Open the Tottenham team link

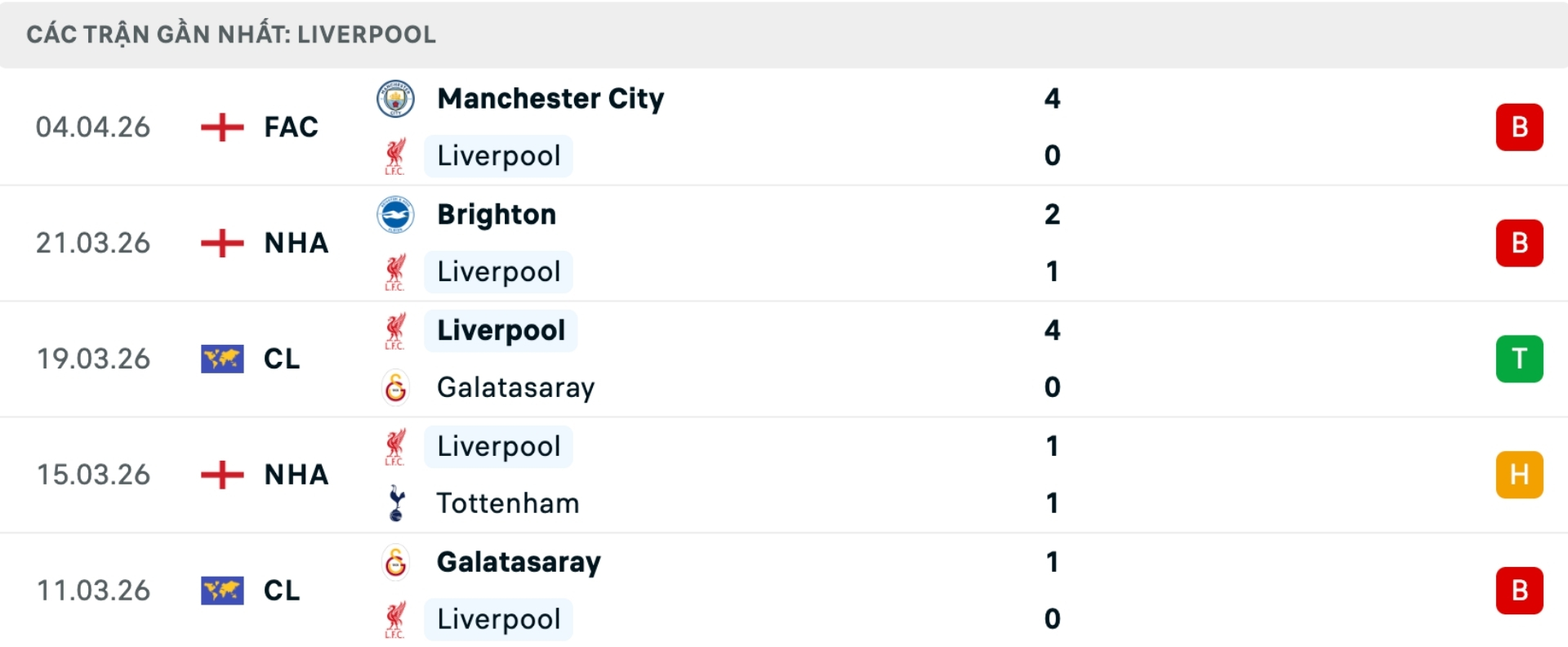tap(507, 503)
